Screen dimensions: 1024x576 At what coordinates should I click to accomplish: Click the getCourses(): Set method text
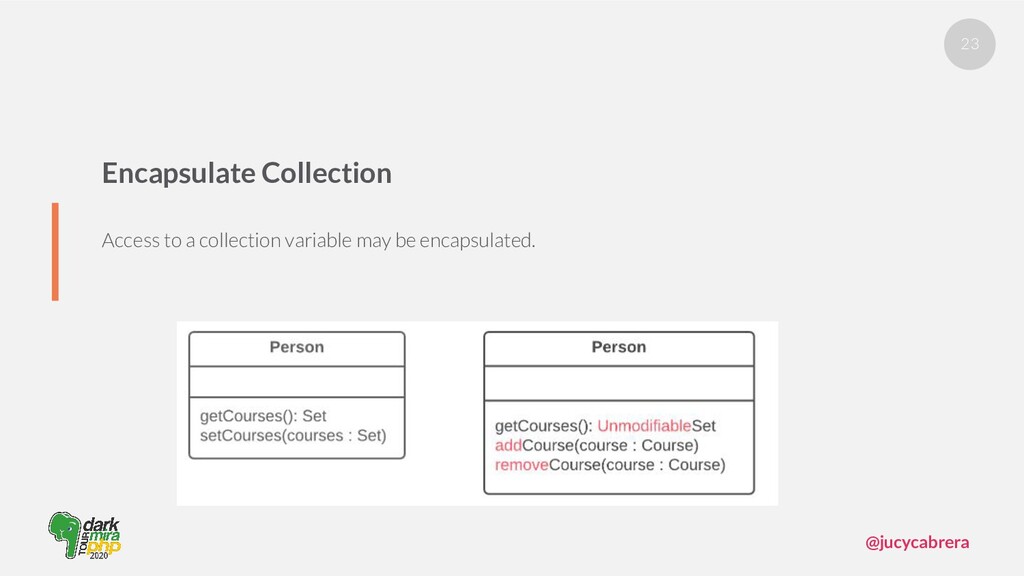click(263, 416)
